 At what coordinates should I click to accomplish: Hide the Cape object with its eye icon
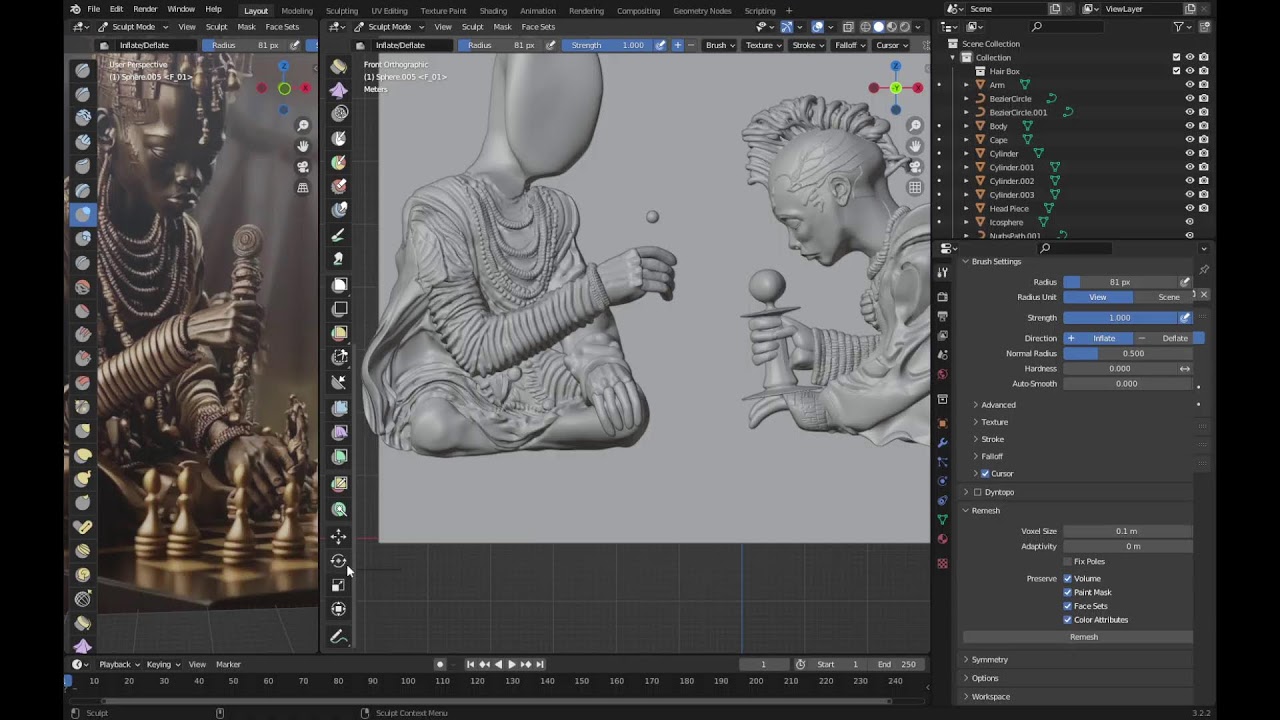click(1190, 140)
